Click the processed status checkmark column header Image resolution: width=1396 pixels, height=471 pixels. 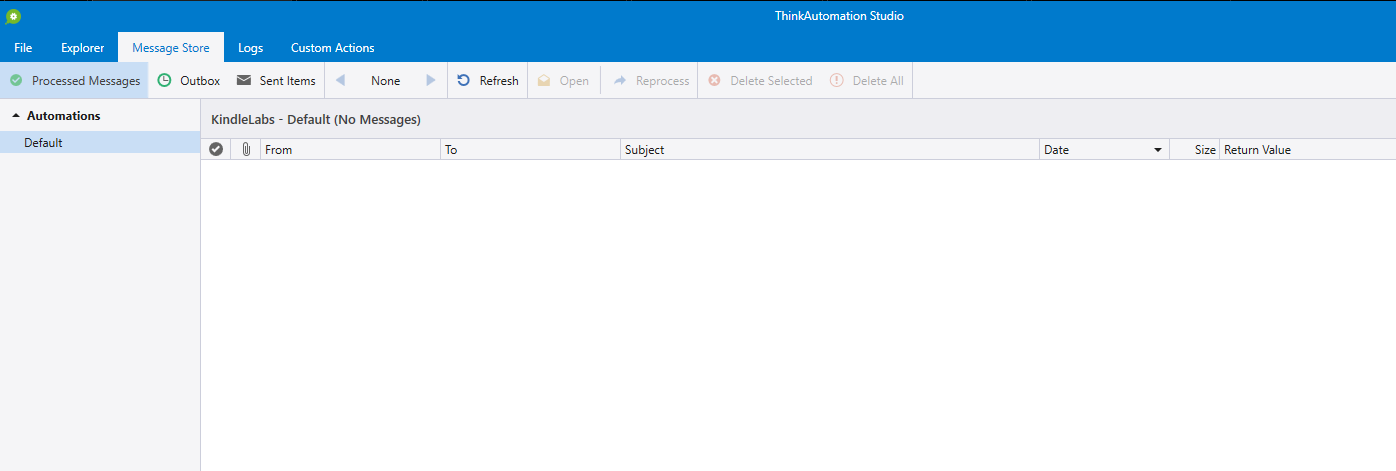(x=216, y=150)
